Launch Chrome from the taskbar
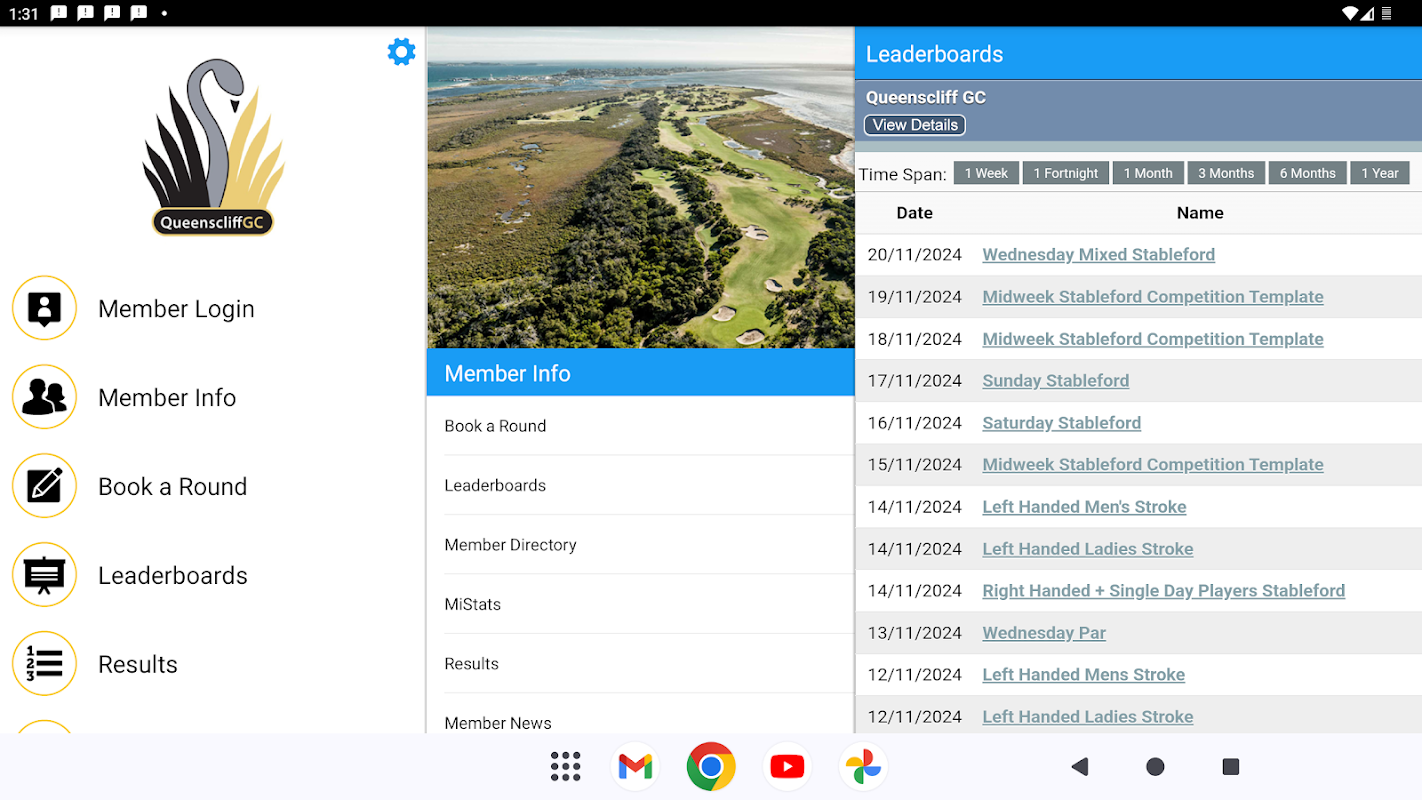 click(x=711, y=767)
